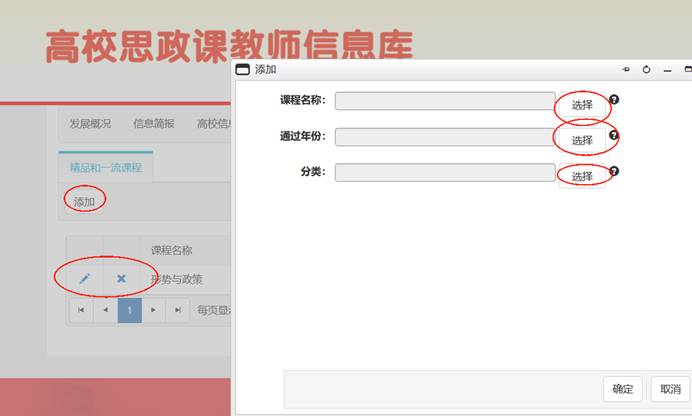Select the 精品和一流课程 tab
This screenshot has width=692, height=416.
[x=105, y=167]
